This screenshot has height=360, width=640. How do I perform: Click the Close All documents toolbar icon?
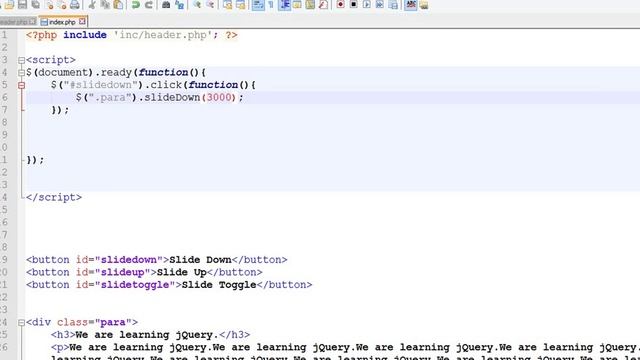62,4
